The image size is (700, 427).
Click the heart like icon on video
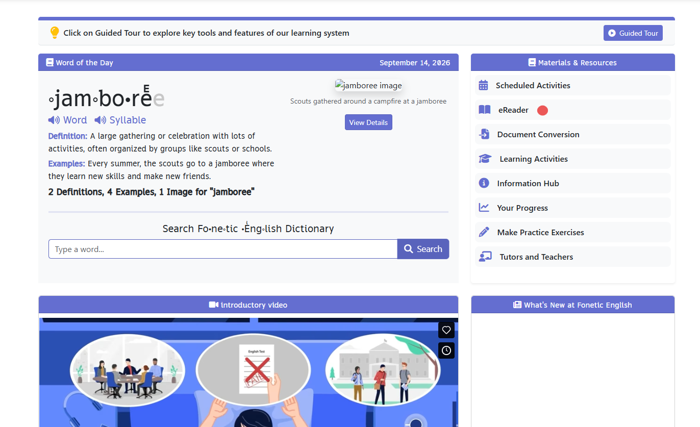446,330
